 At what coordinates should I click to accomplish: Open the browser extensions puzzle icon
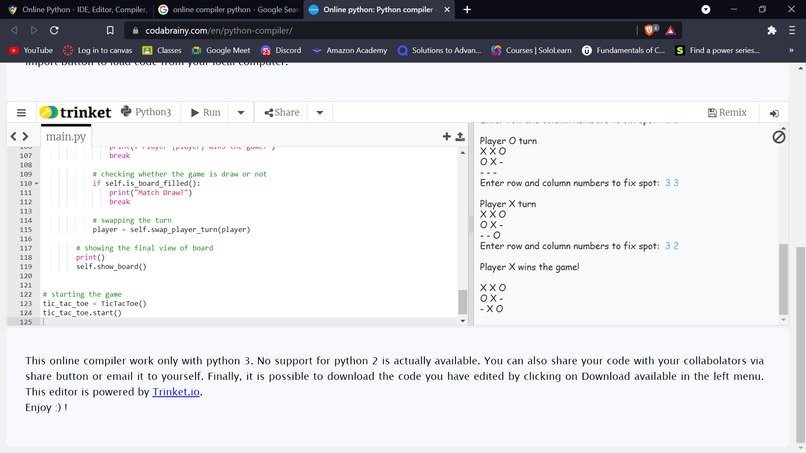772,30
